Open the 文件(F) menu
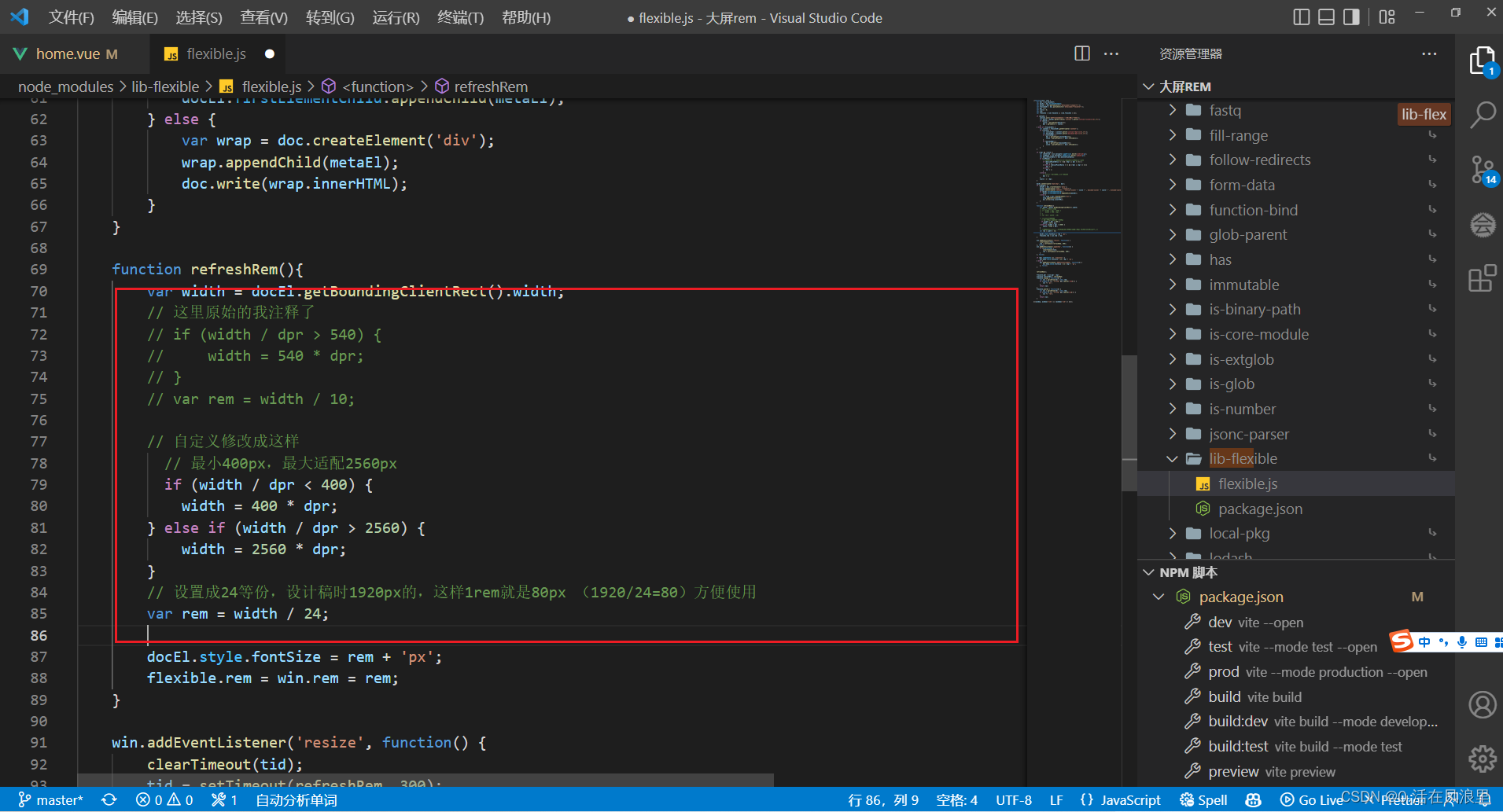This screenshot has width=1503, height=812. pyautogui.click(x=71, y=17)
